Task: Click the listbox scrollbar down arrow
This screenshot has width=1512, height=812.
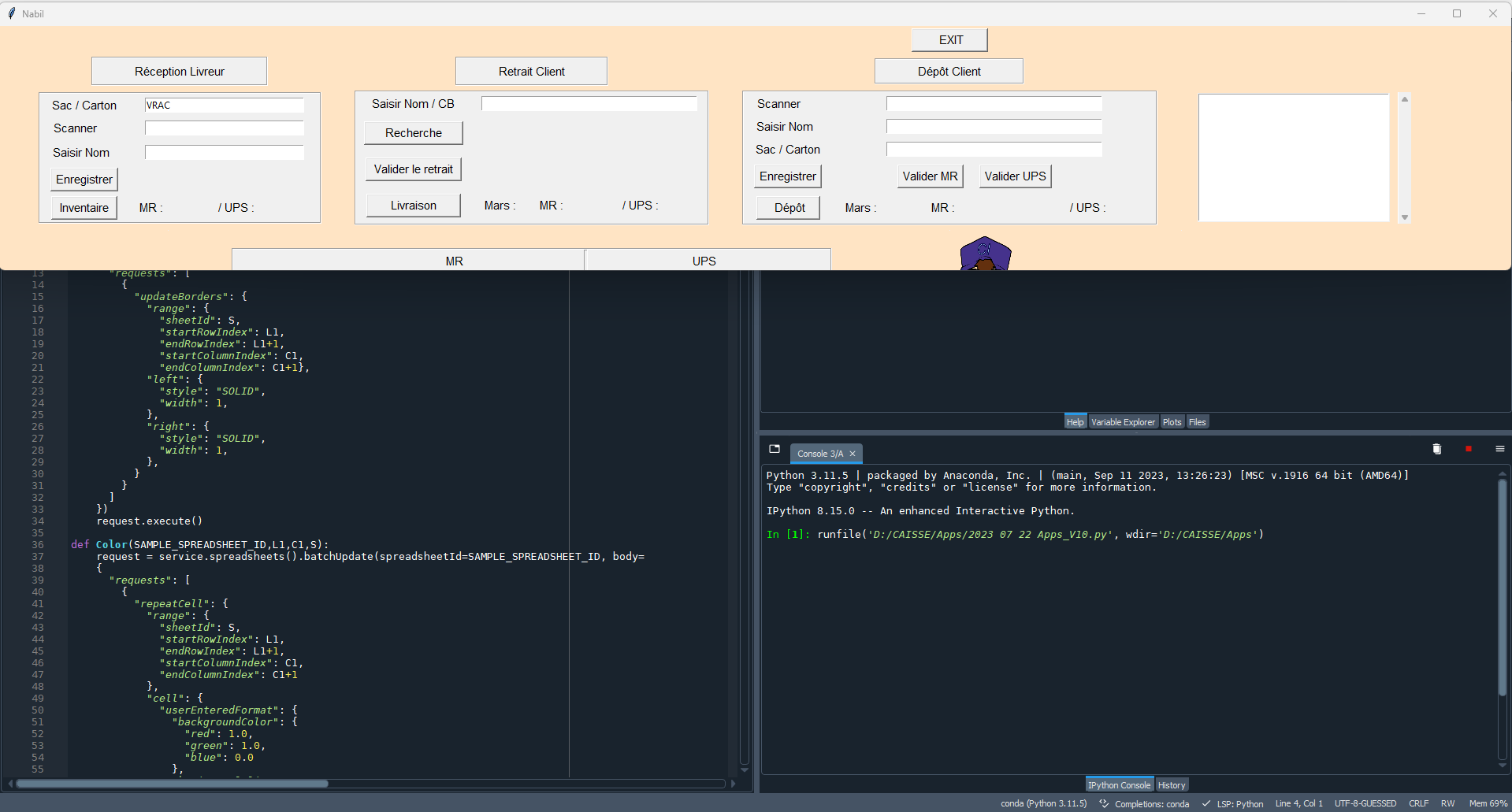Action: (x=1404, y=217)
